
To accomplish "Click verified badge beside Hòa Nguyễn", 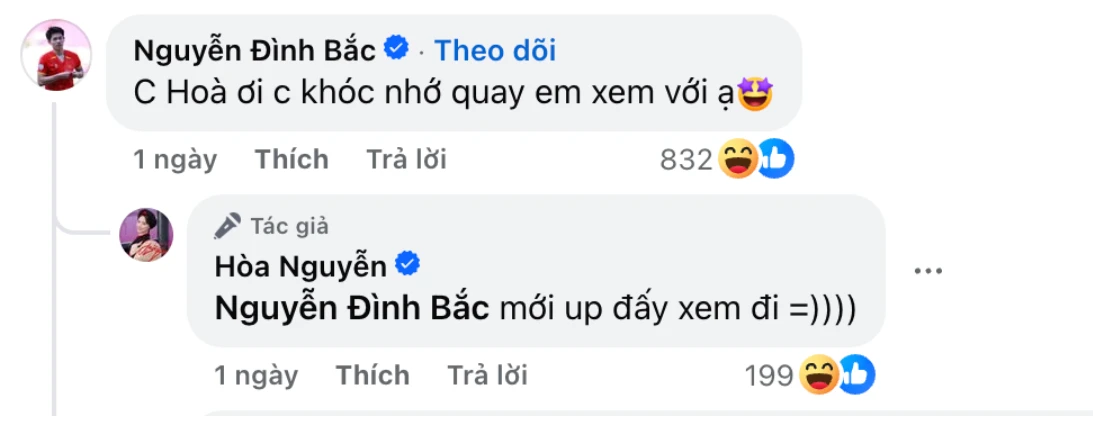I will pyautogui.click(x=408, y=265).
